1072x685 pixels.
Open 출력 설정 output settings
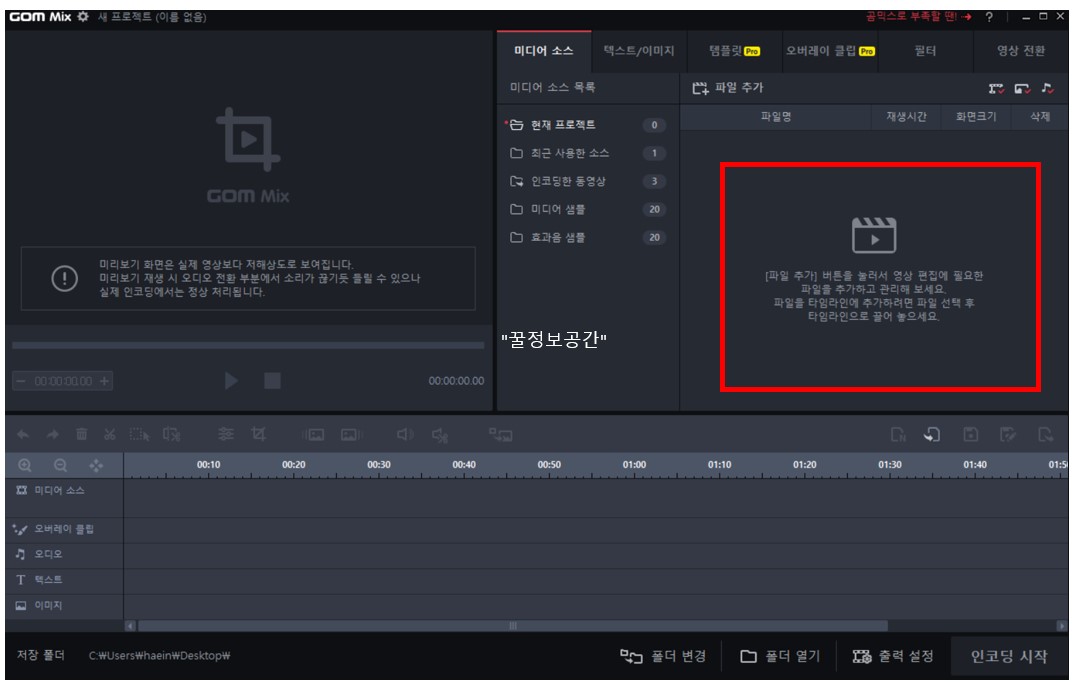tap(893, 656)
